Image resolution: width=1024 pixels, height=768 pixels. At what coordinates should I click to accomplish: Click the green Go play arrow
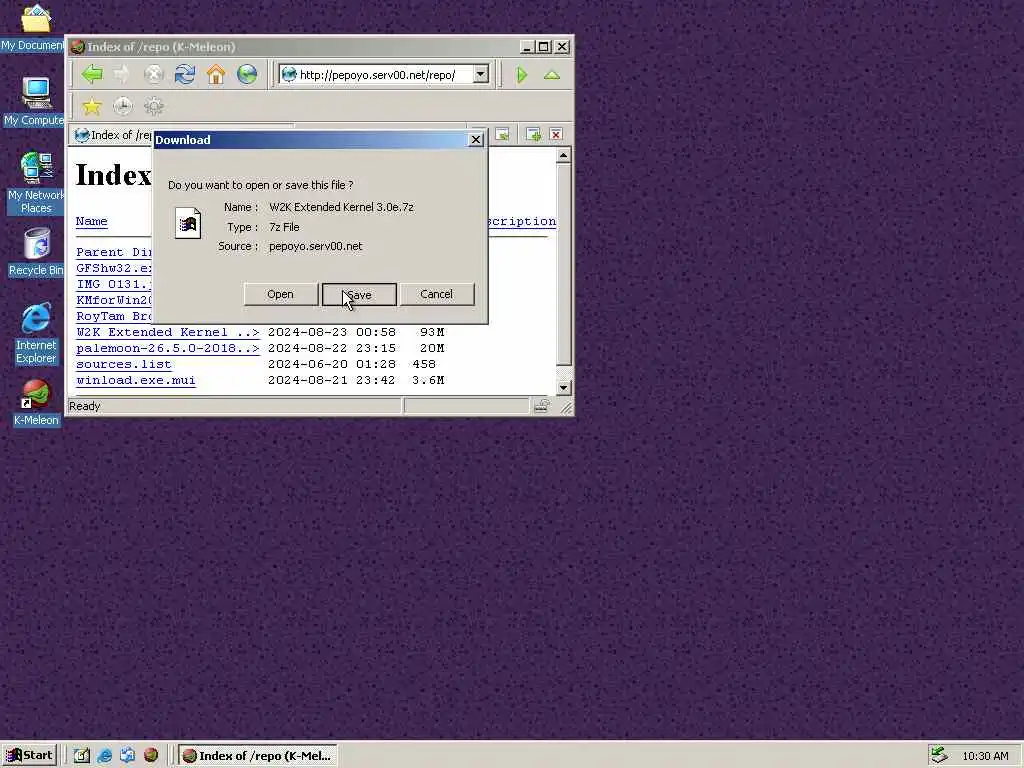pyautogui.click(x=521, y=75)
